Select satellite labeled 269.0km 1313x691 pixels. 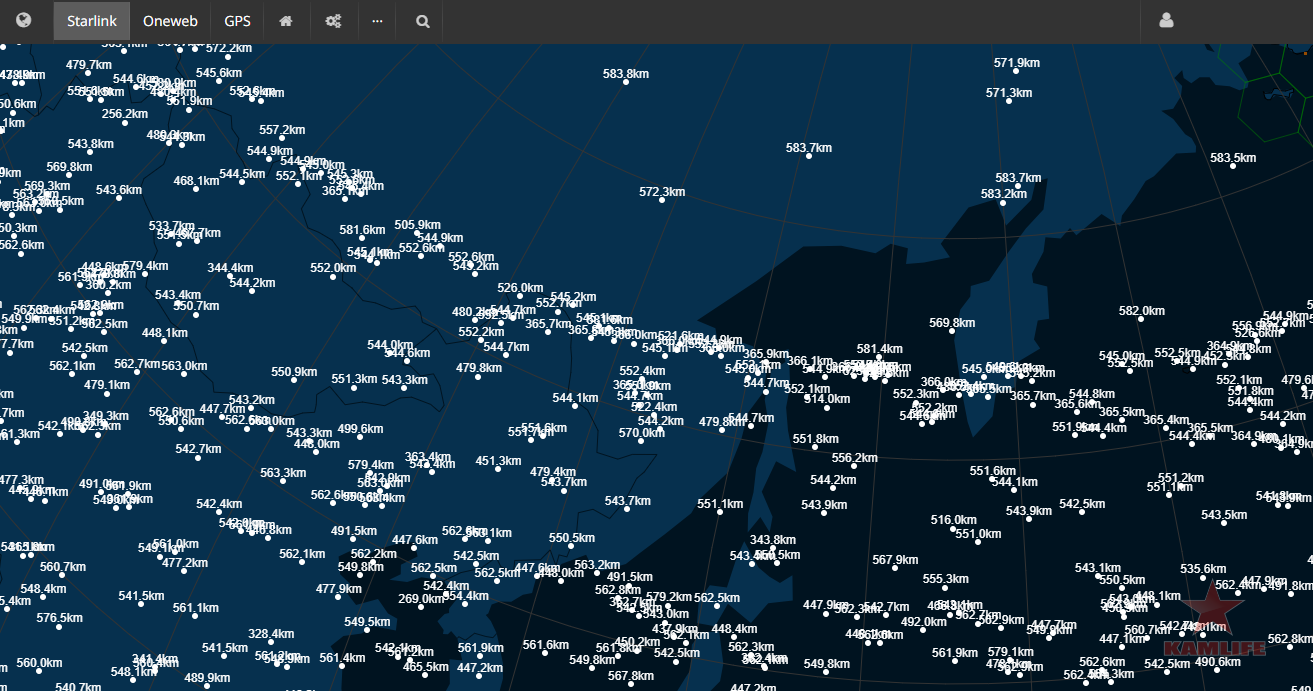421,599
